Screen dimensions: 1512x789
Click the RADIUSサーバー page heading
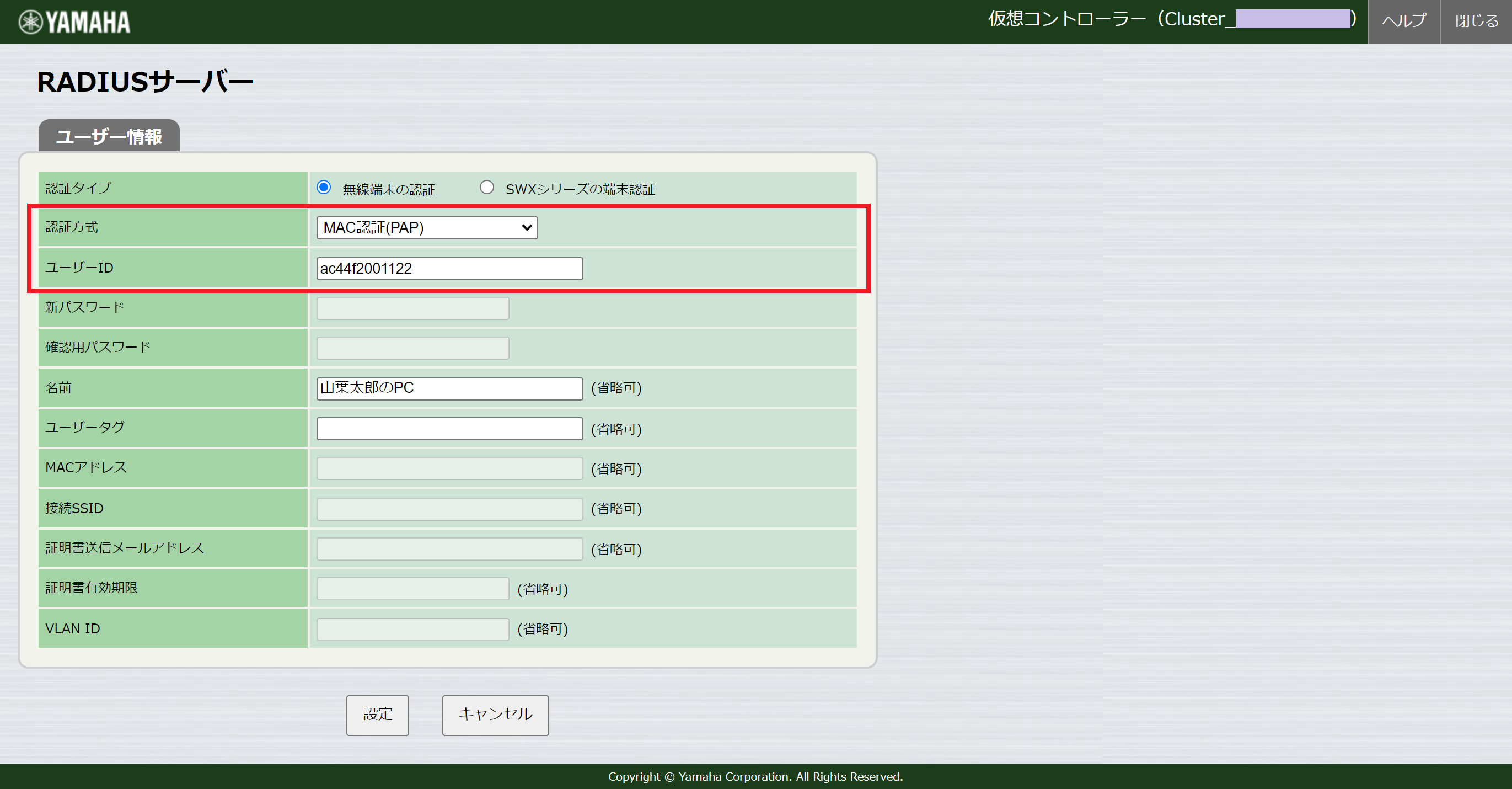(x=145, y=81)
